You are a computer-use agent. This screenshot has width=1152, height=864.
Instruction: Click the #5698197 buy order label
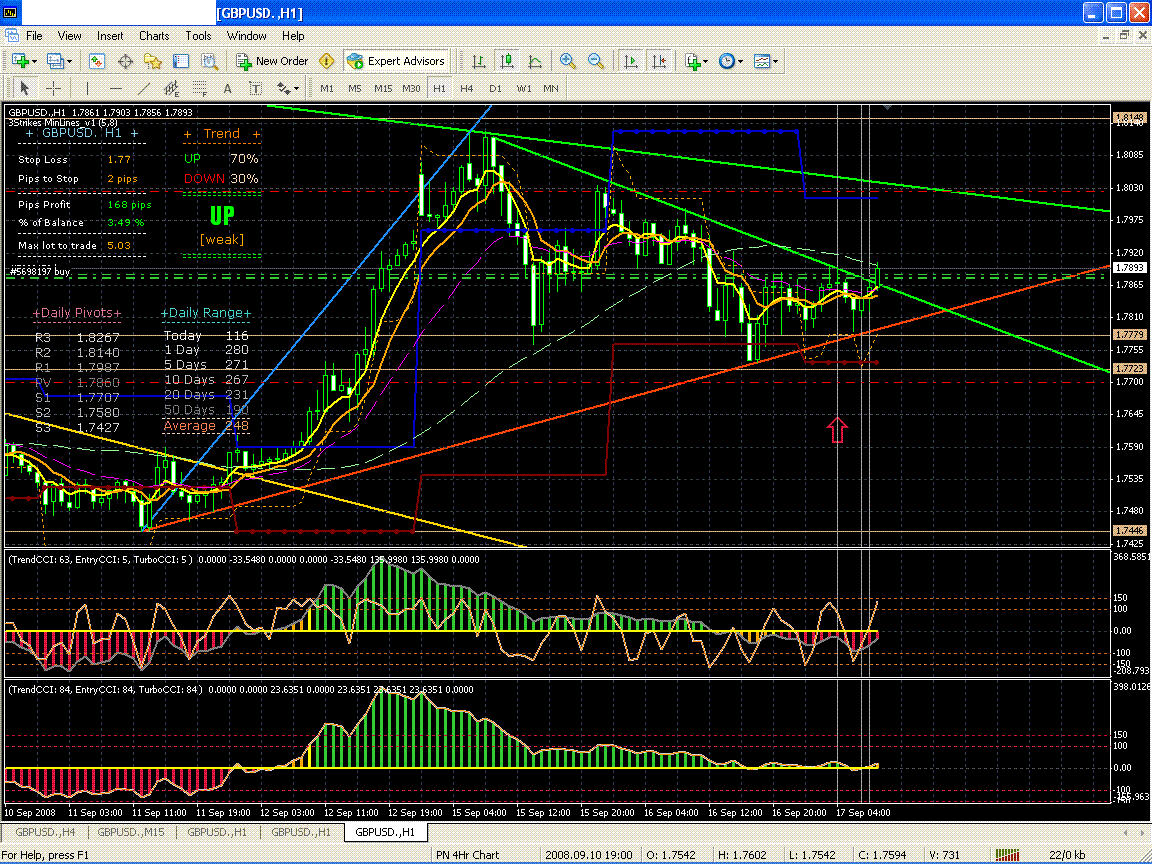tap(40, 272)
